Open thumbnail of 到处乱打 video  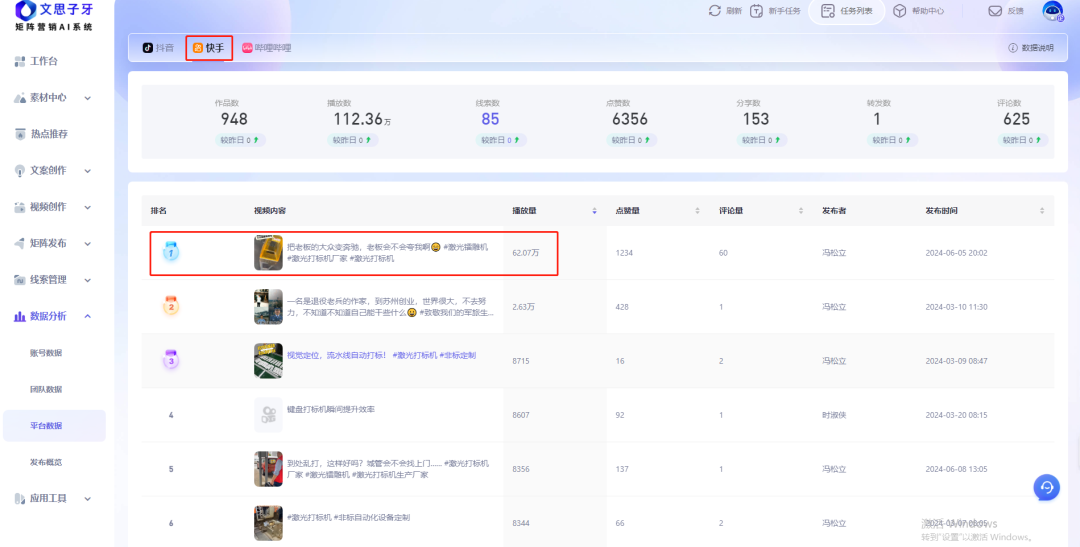tap(268, 468)
